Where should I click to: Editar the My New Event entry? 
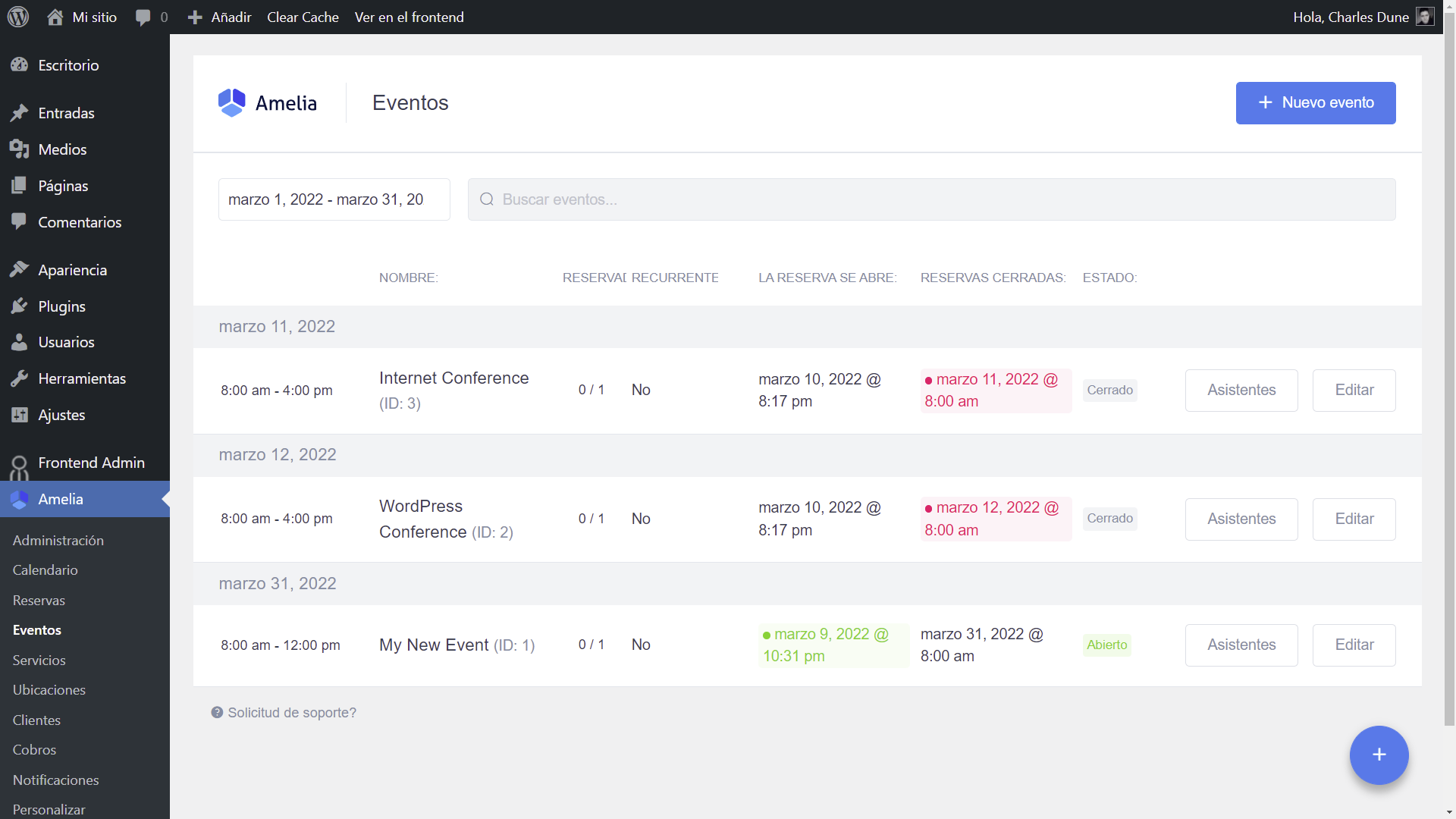pyautogui.click(x=1354, y=645)
